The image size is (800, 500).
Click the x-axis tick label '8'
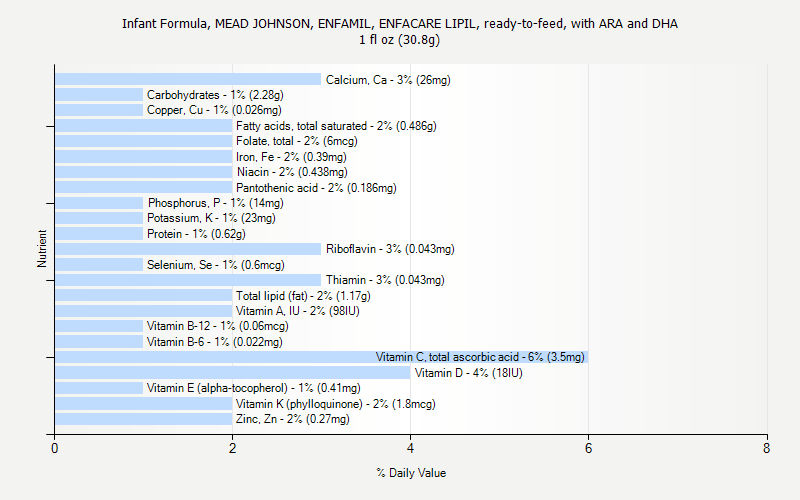tap(767, 448)
